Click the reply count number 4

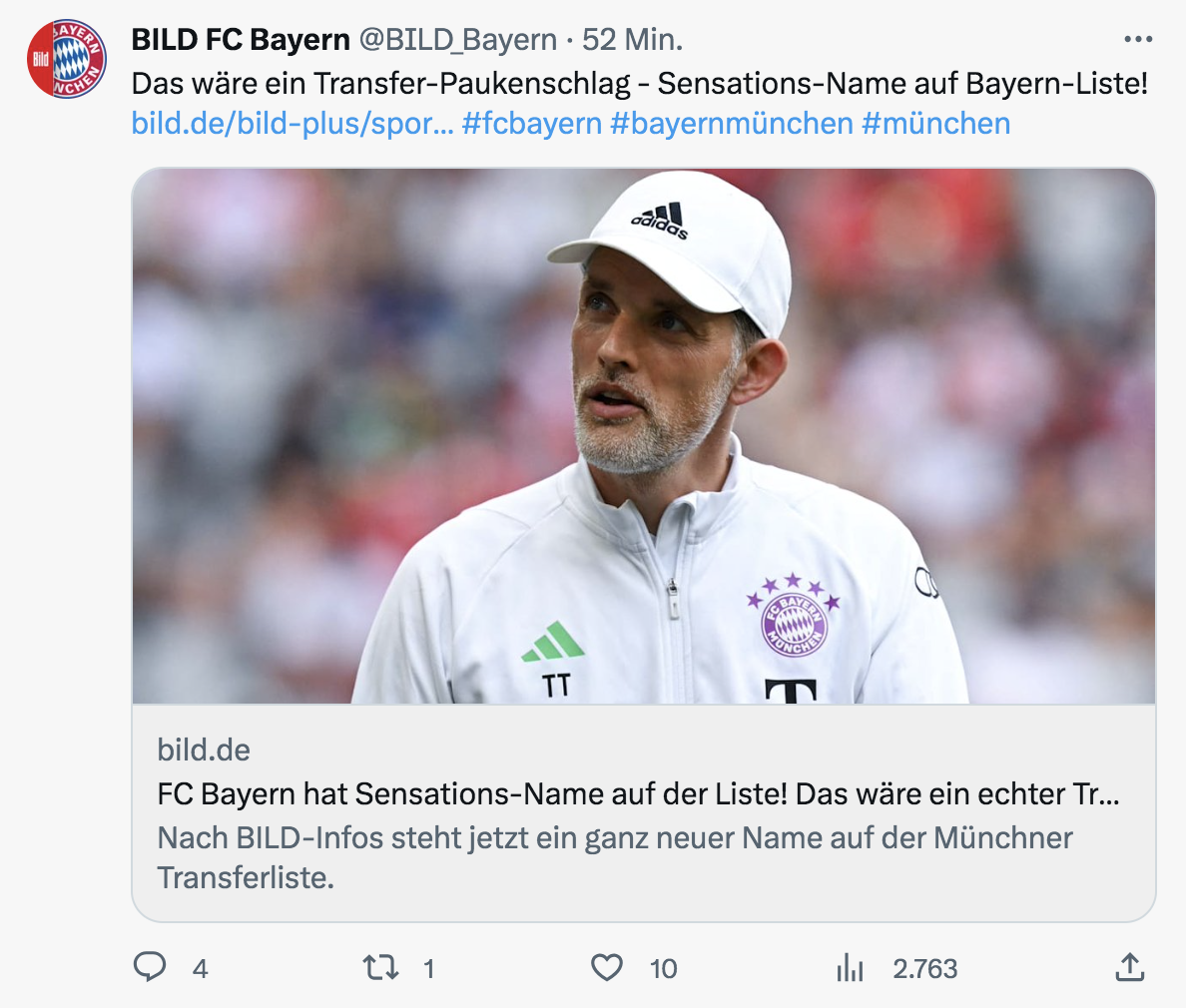[201, 968]
